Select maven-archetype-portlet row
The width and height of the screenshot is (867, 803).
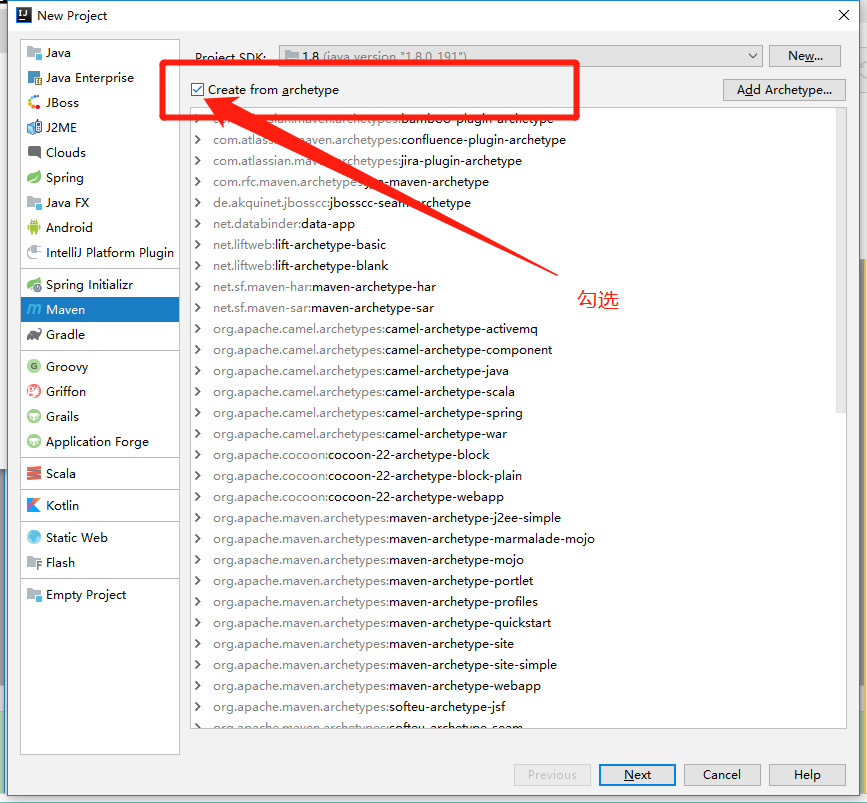click(518, 581)
